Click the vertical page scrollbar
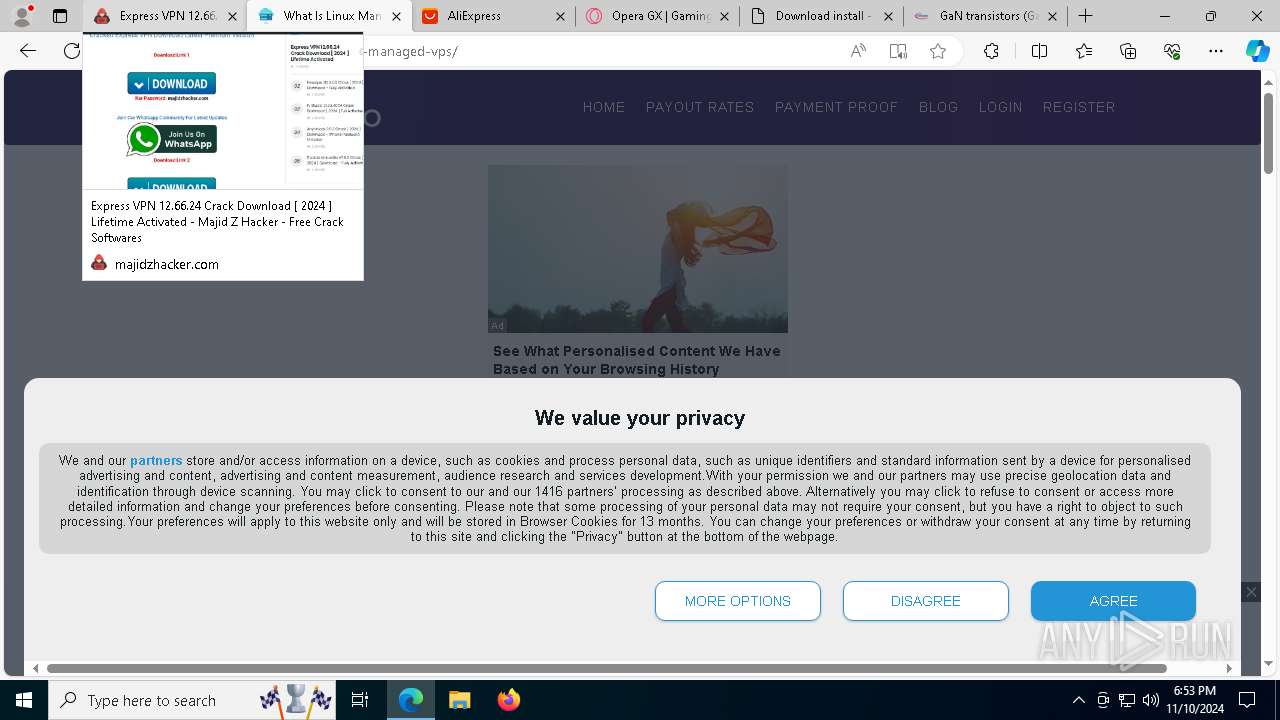The image size is (1280, 720). 1268,134
